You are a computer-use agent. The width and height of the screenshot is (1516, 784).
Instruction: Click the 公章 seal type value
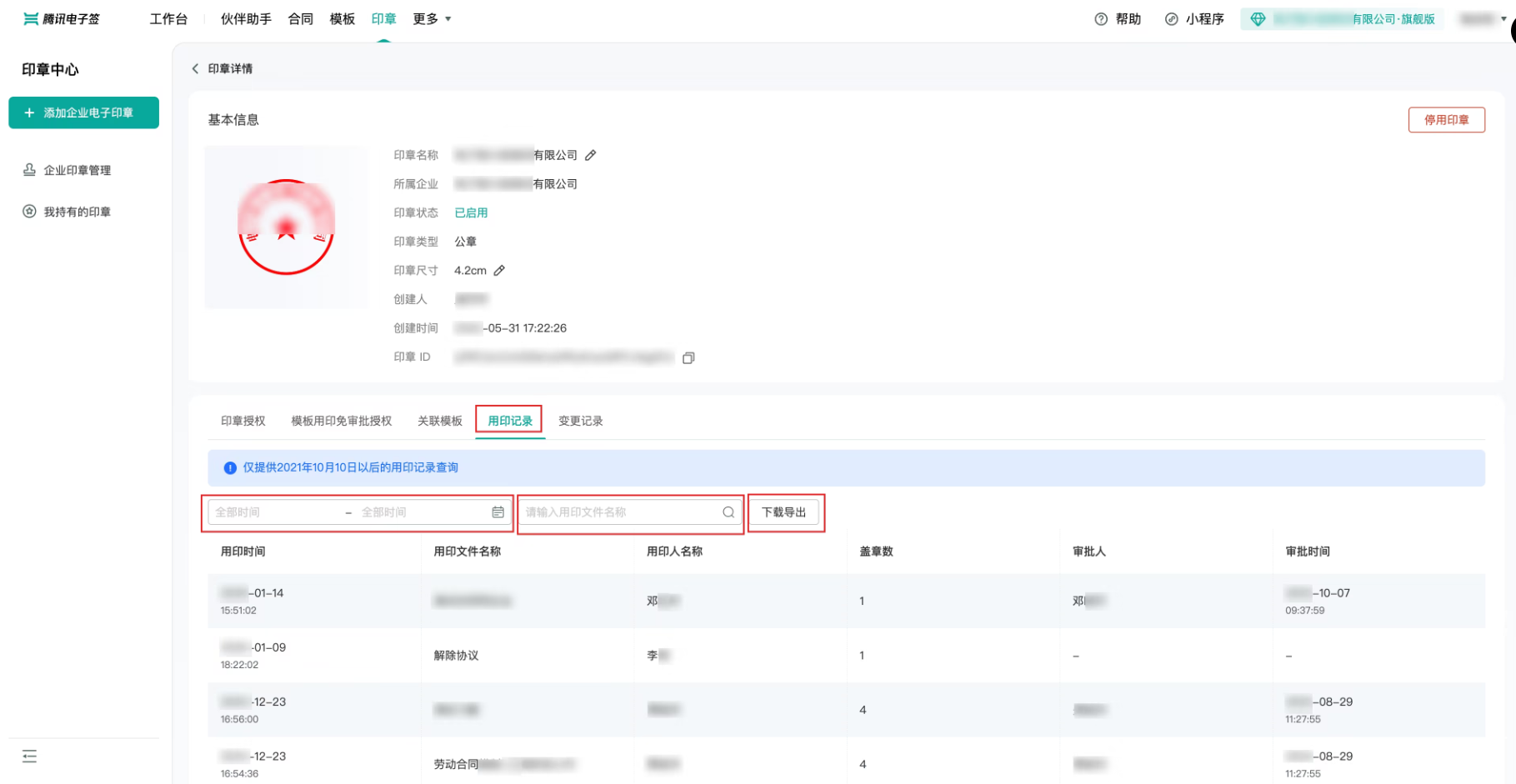pyautogui.click(x=465, y=242)
